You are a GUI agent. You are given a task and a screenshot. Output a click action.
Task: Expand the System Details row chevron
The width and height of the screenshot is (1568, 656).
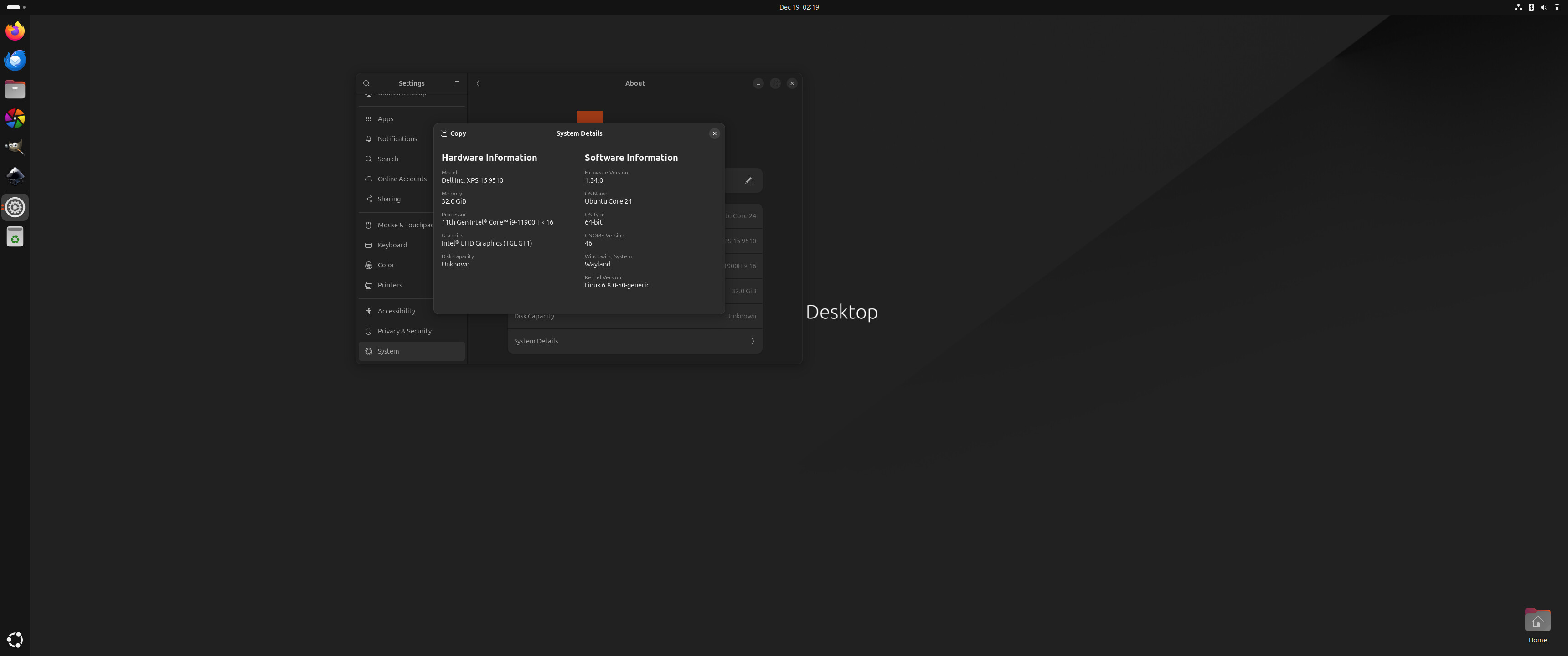pyautogui.click(x=753, y=341)
